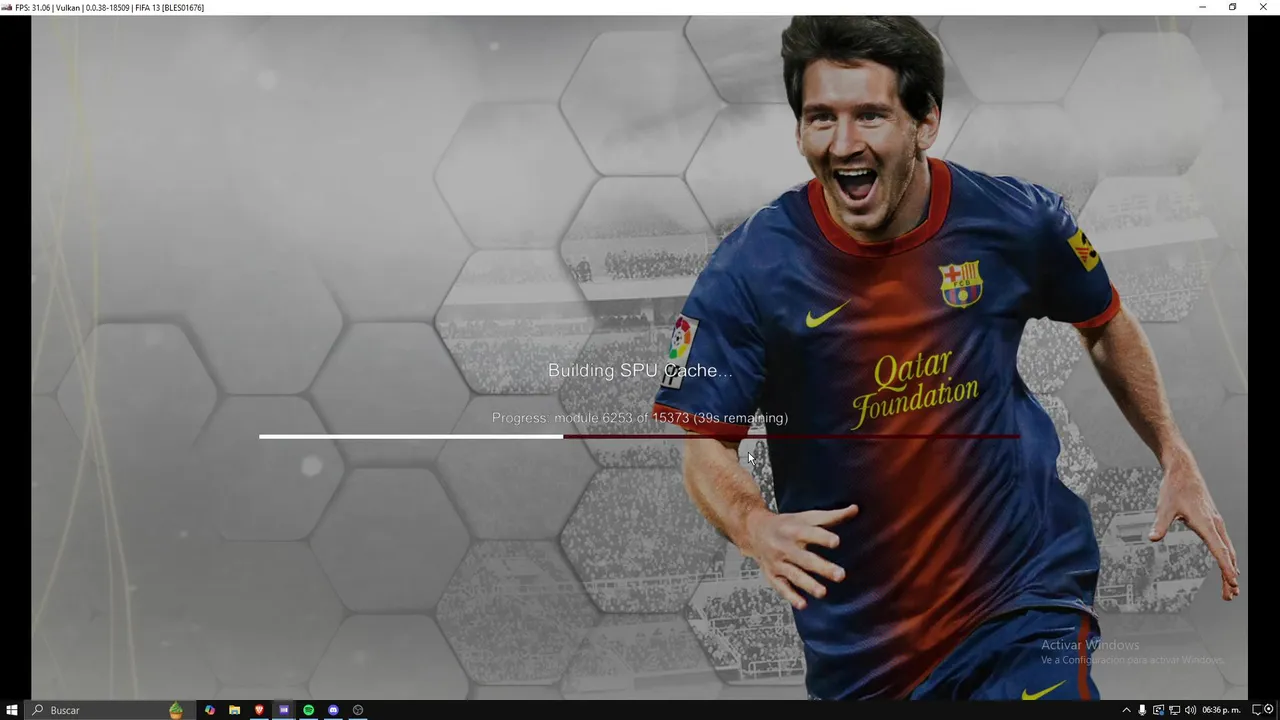
Task: Open the Windows notification center icon
Action: (x=1257, y=710)
